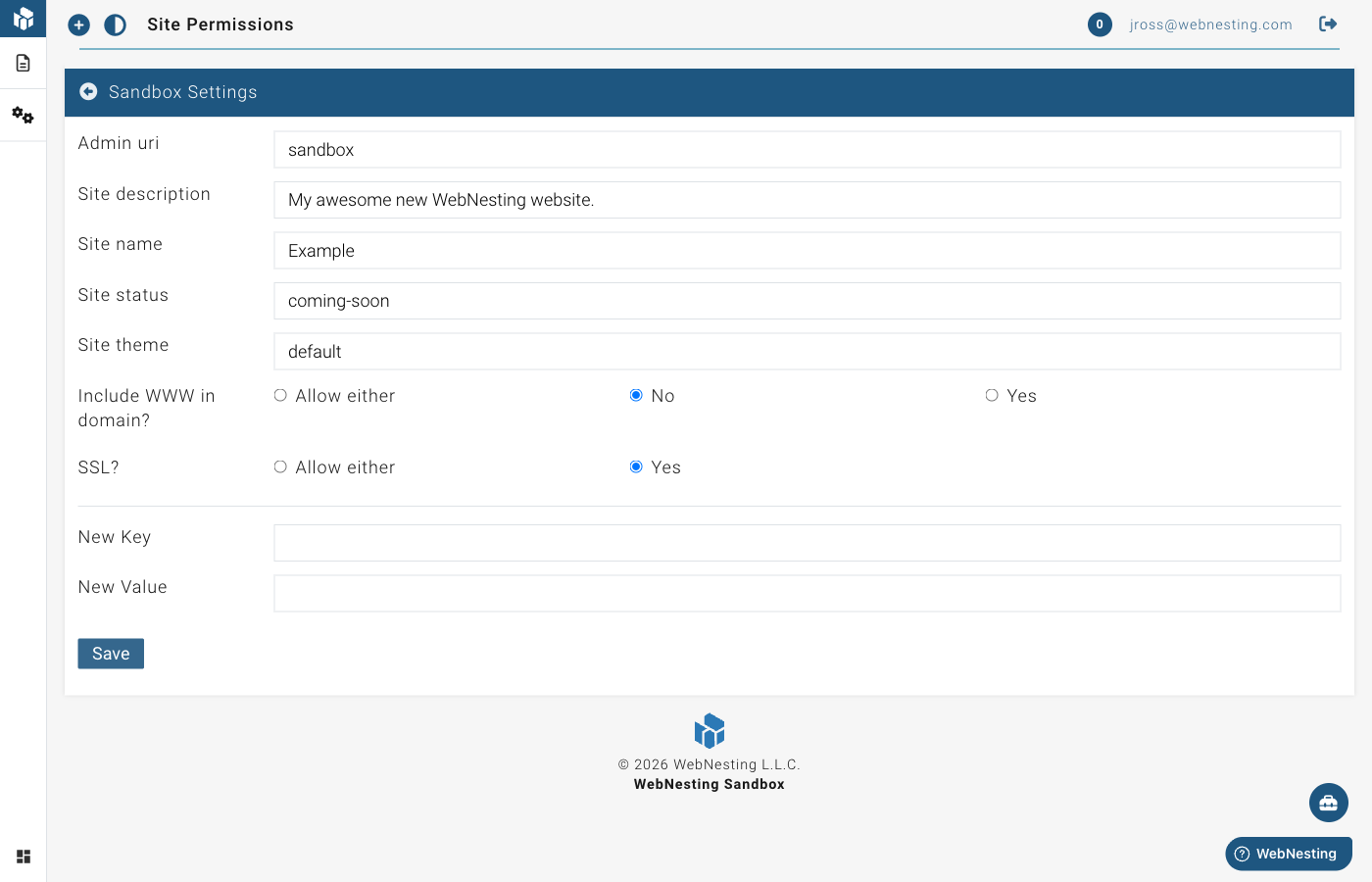Open the gears settings icon in the sidebar
The width and height of the screenshot is (1372, 882).
(x=22, y=115)
